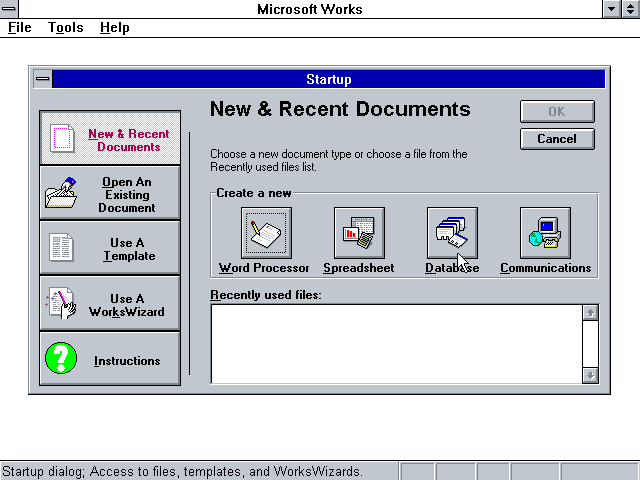Choose Use A Template option
640x480 pixels.
110,248
